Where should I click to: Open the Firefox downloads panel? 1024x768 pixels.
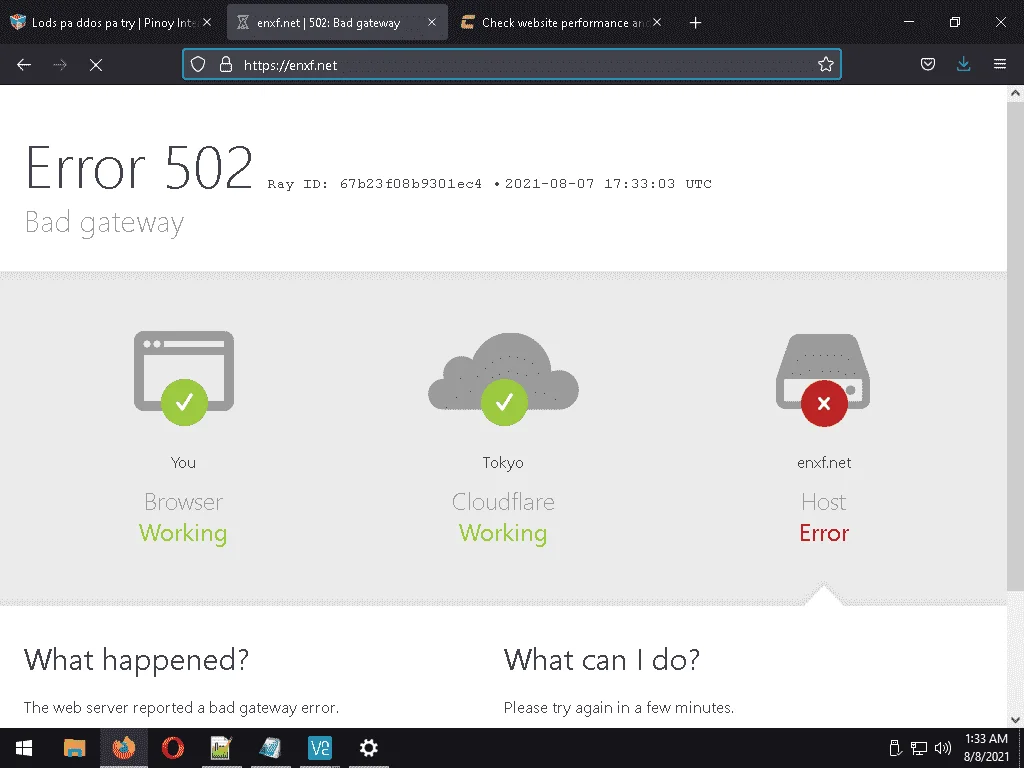tap(963, 64)
